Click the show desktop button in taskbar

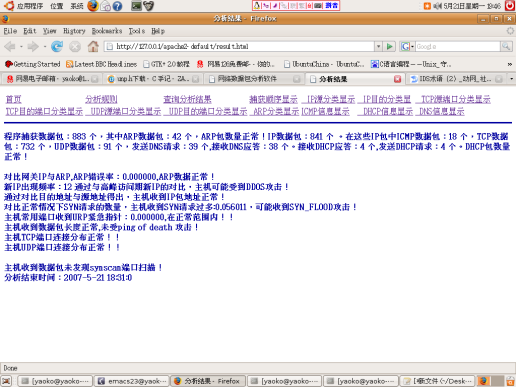pos(6,381)
